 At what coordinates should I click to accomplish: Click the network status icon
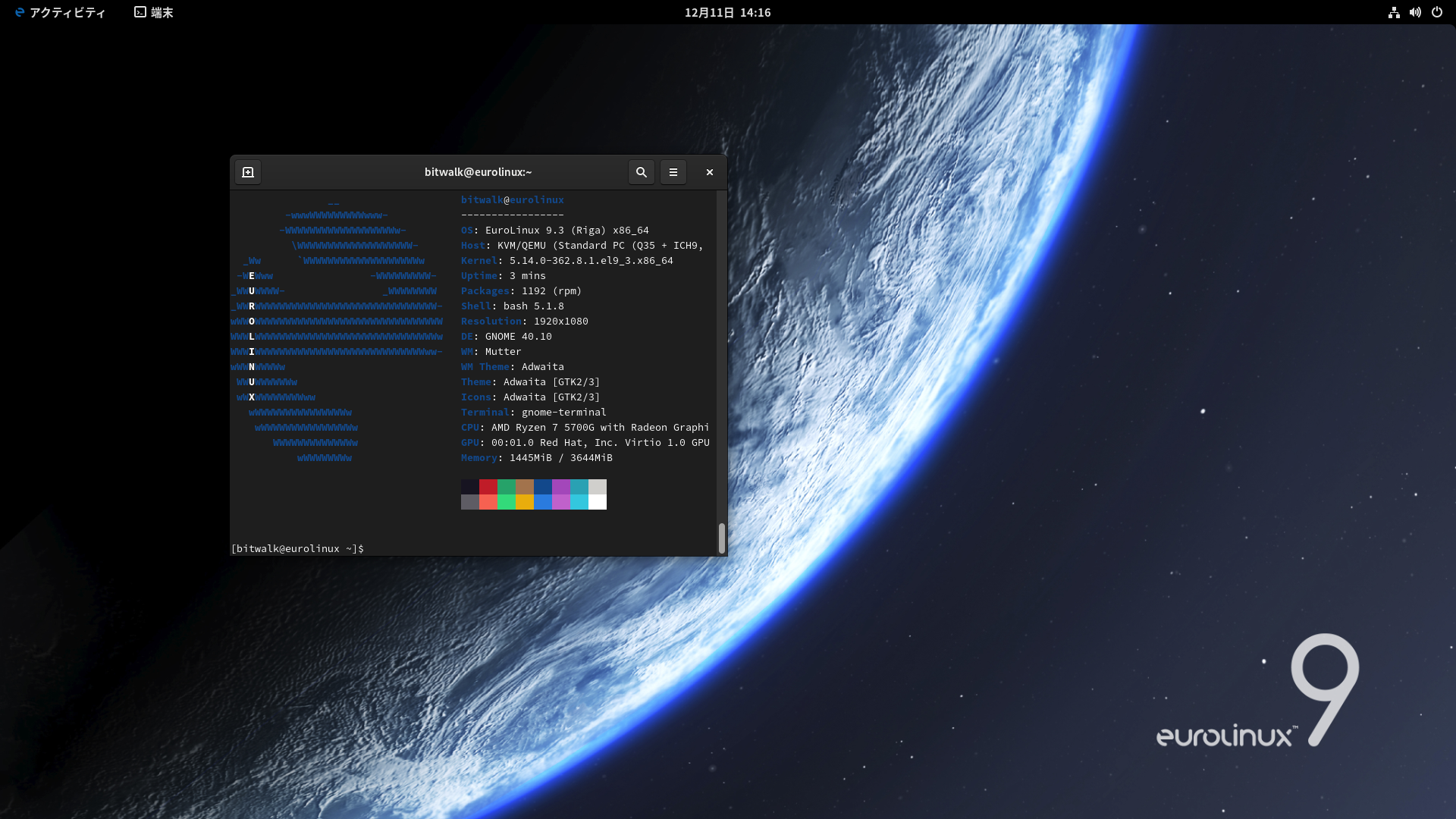point(1394,12)
